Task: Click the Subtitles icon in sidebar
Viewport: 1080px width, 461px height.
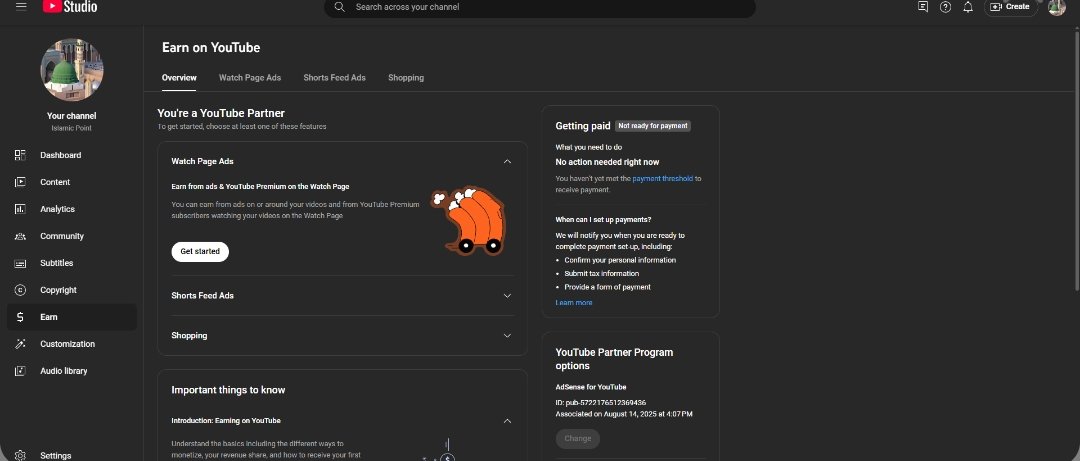Action: [x=20, y=263]
